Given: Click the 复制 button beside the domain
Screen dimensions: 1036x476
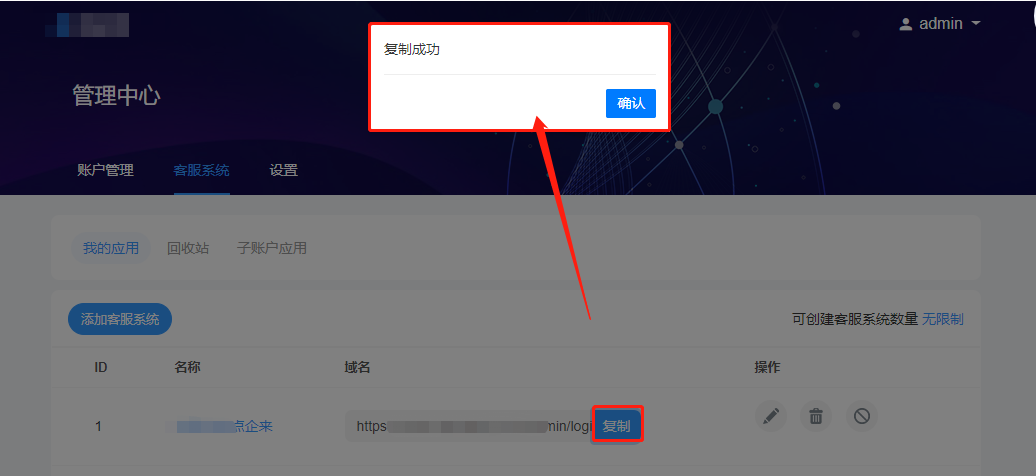Looking at the screenshot, I should [616, 426].
